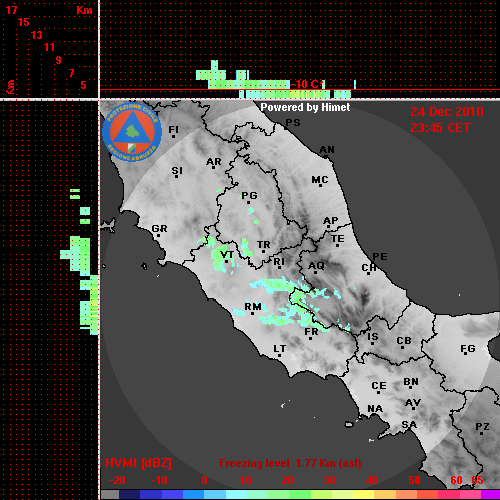Select the 15 km height axis label

coord(24,22)
